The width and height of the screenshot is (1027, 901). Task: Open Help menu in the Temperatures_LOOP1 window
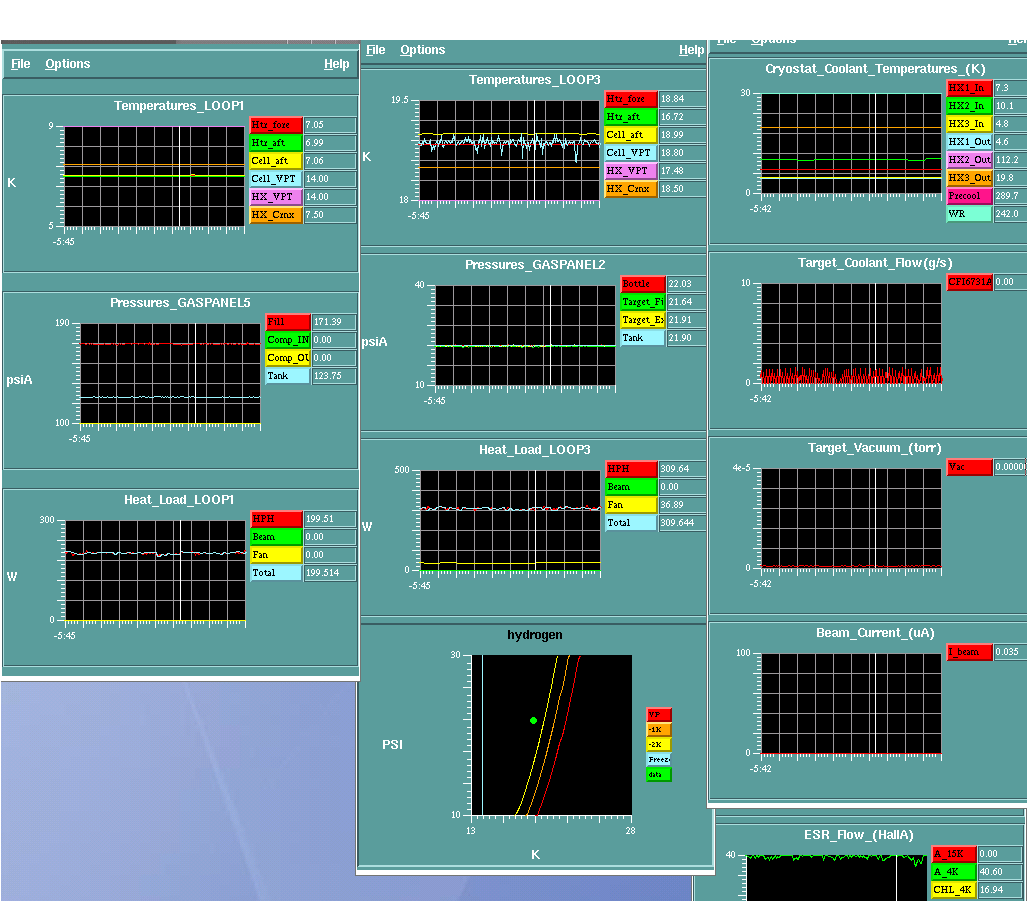(x=337, y=64)
